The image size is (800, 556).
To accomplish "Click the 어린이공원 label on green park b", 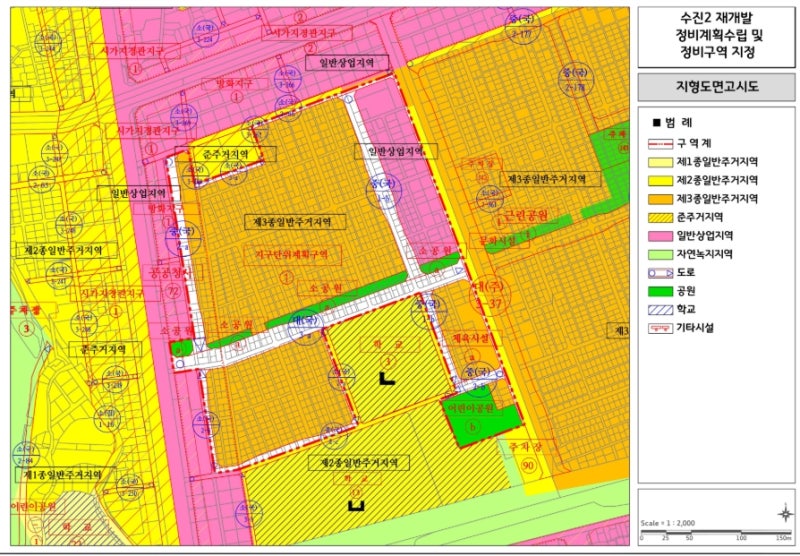I will 470,409.
